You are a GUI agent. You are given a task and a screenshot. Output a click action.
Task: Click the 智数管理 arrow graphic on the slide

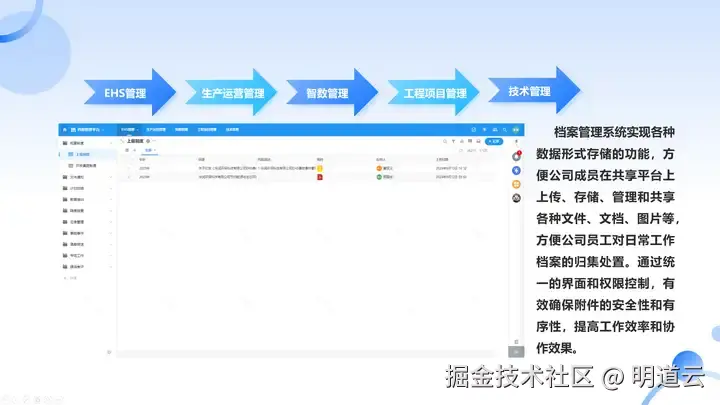click(332, 92)
